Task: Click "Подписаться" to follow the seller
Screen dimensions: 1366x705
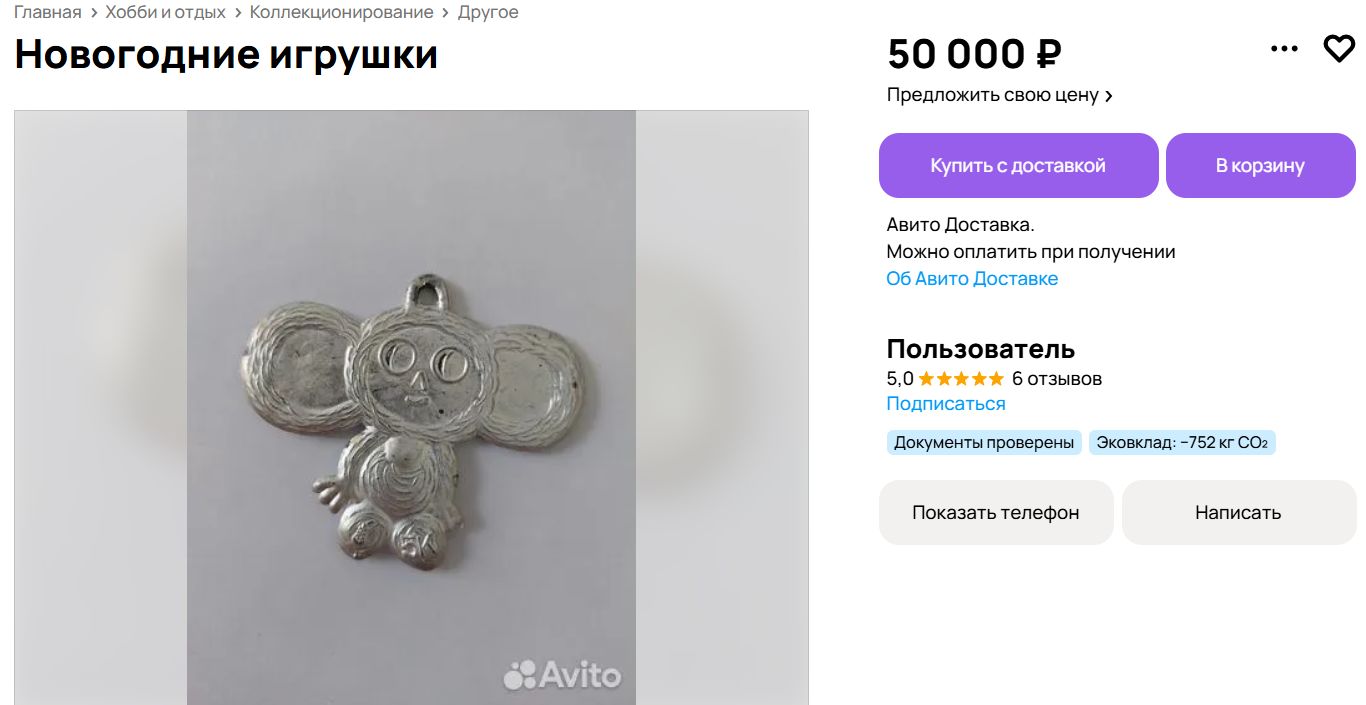Action: [946, 404]
